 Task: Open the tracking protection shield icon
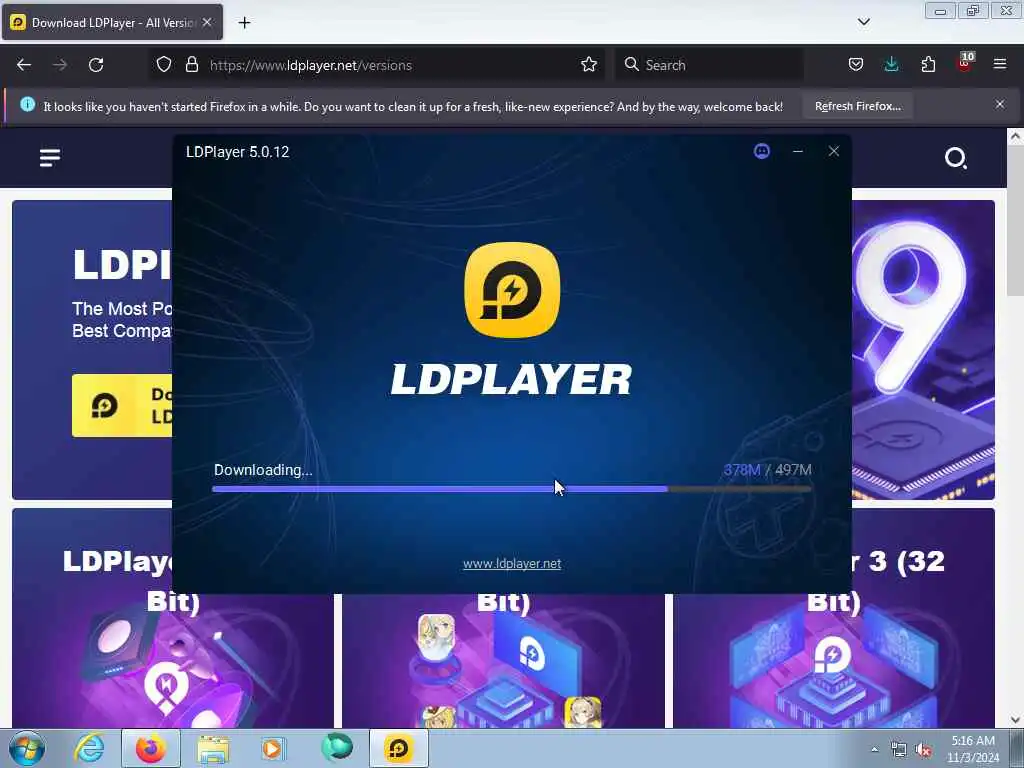tap(164, 65)
